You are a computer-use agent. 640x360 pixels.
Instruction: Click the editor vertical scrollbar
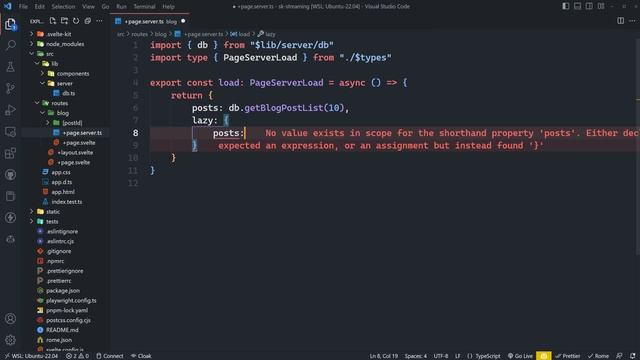pyautogui.click(x=638, y=147)
